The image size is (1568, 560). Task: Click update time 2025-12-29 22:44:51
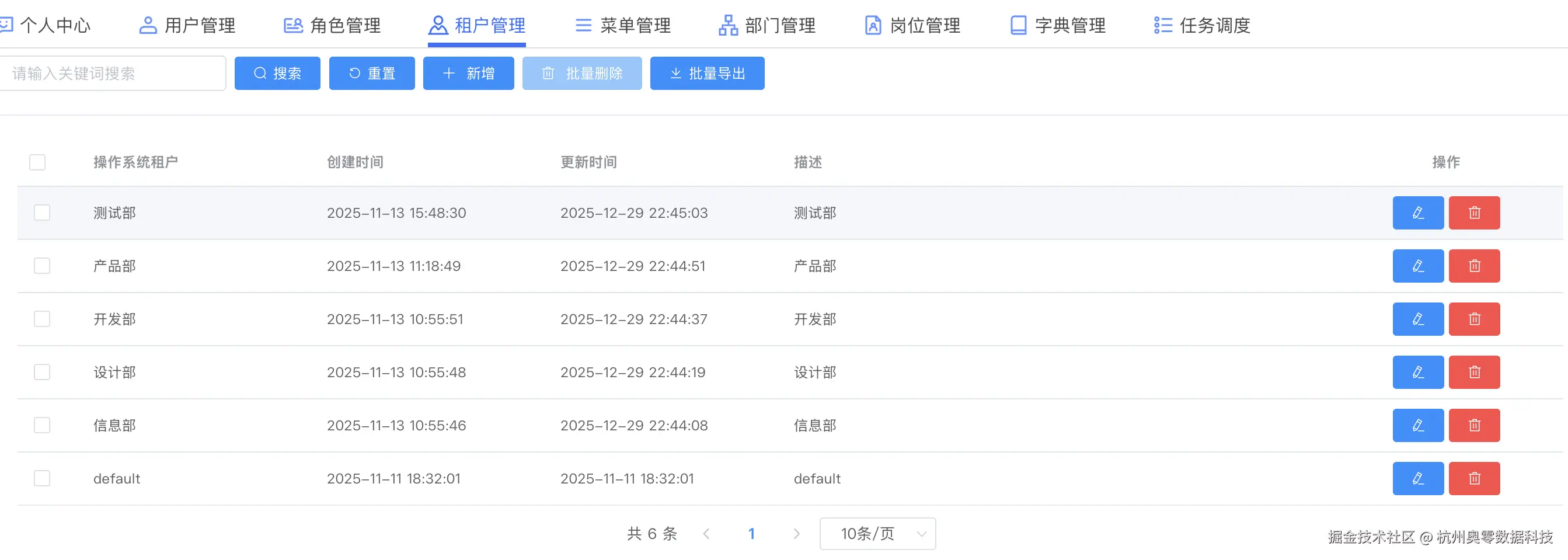[x=633, y=266]
